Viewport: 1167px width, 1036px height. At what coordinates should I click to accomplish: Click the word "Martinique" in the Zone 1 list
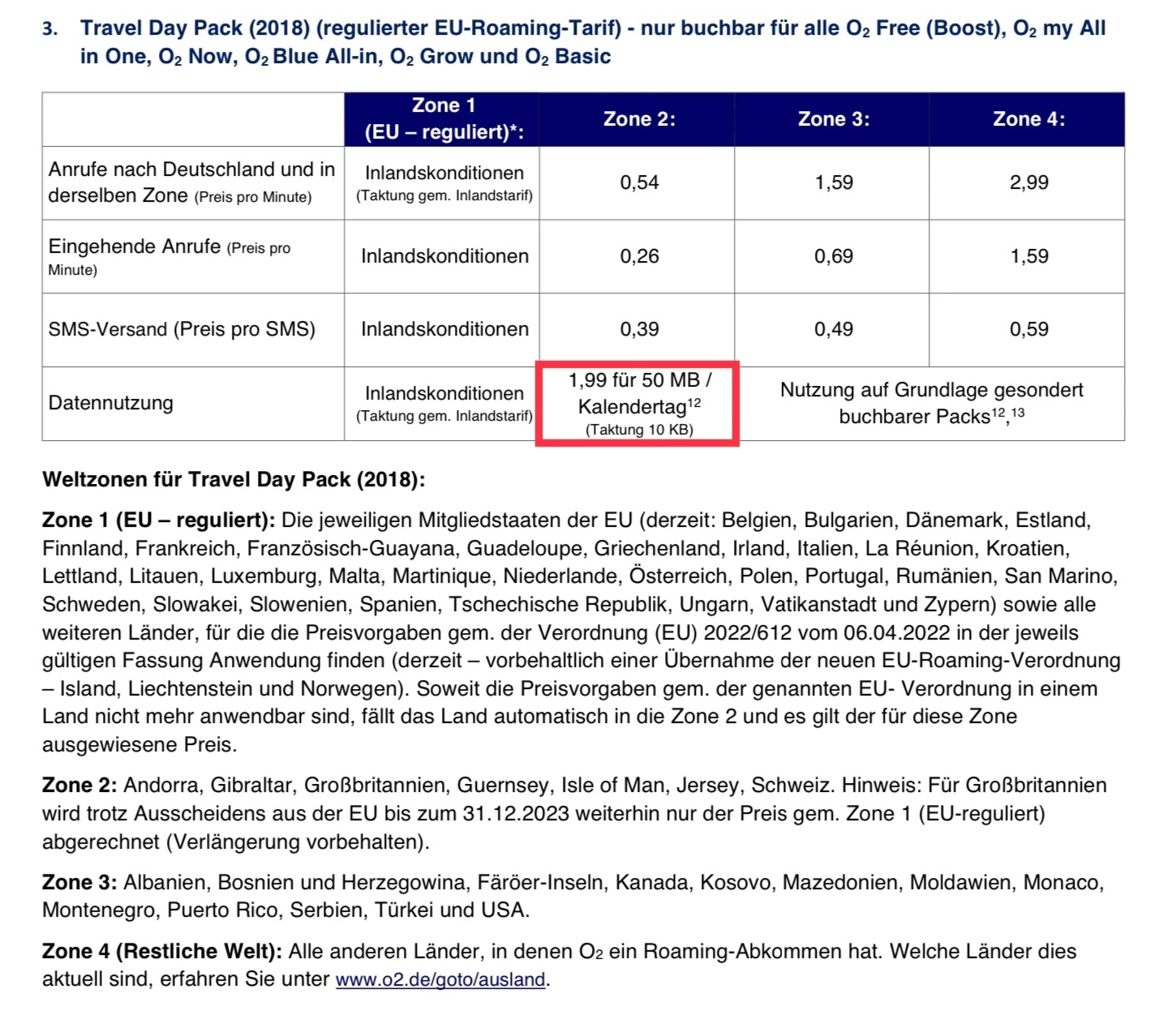tap(441, 576)
